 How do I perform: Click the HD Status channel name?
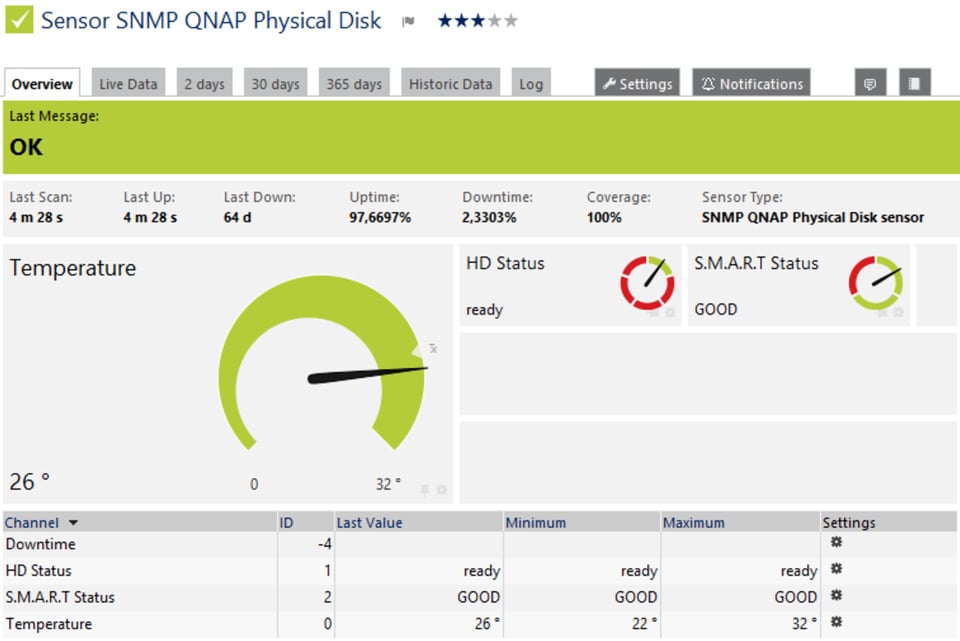38,570
